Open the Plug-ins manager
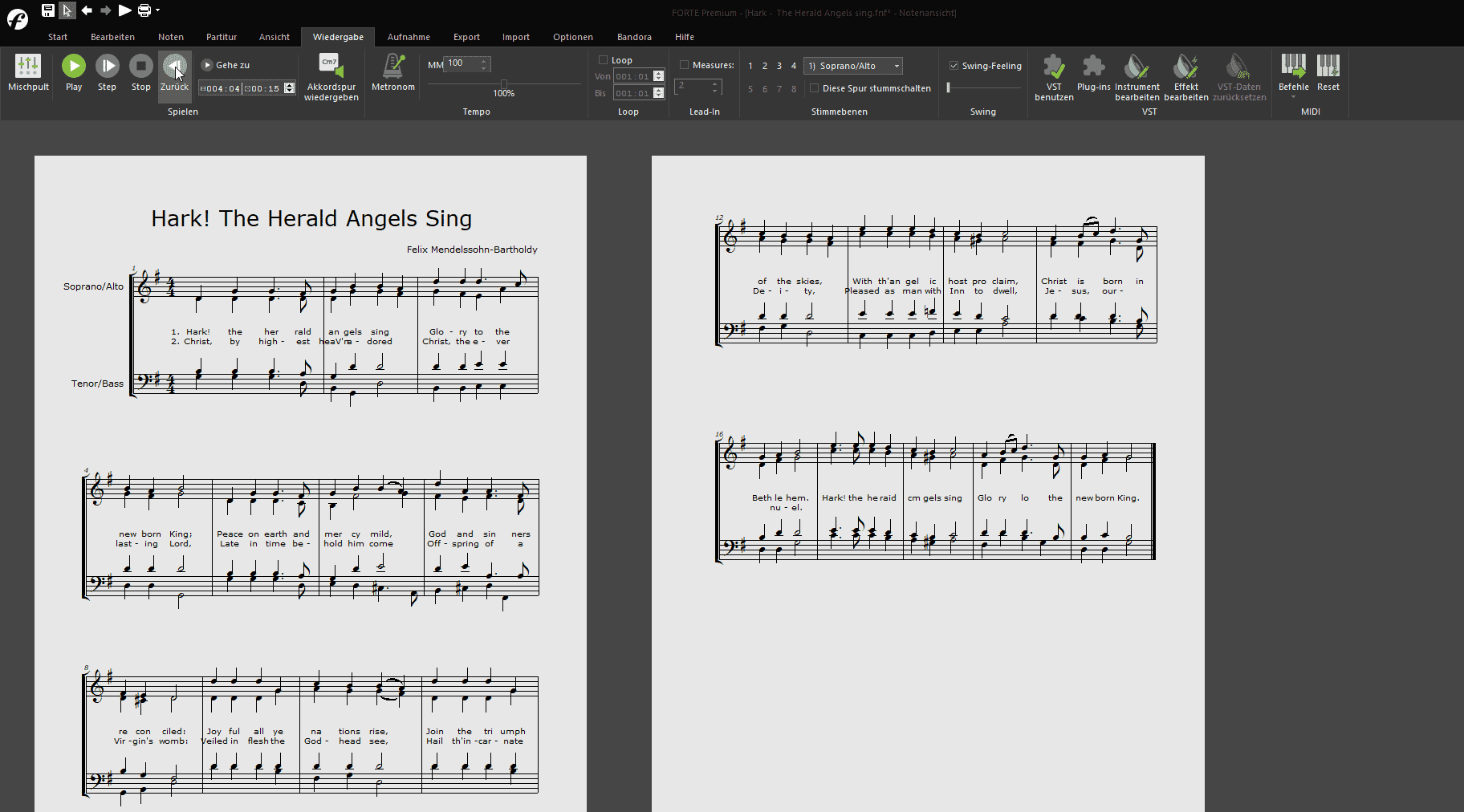The width and height of the screenshot is (1464, 812). pyautogui.click(x=1093, y=72)
